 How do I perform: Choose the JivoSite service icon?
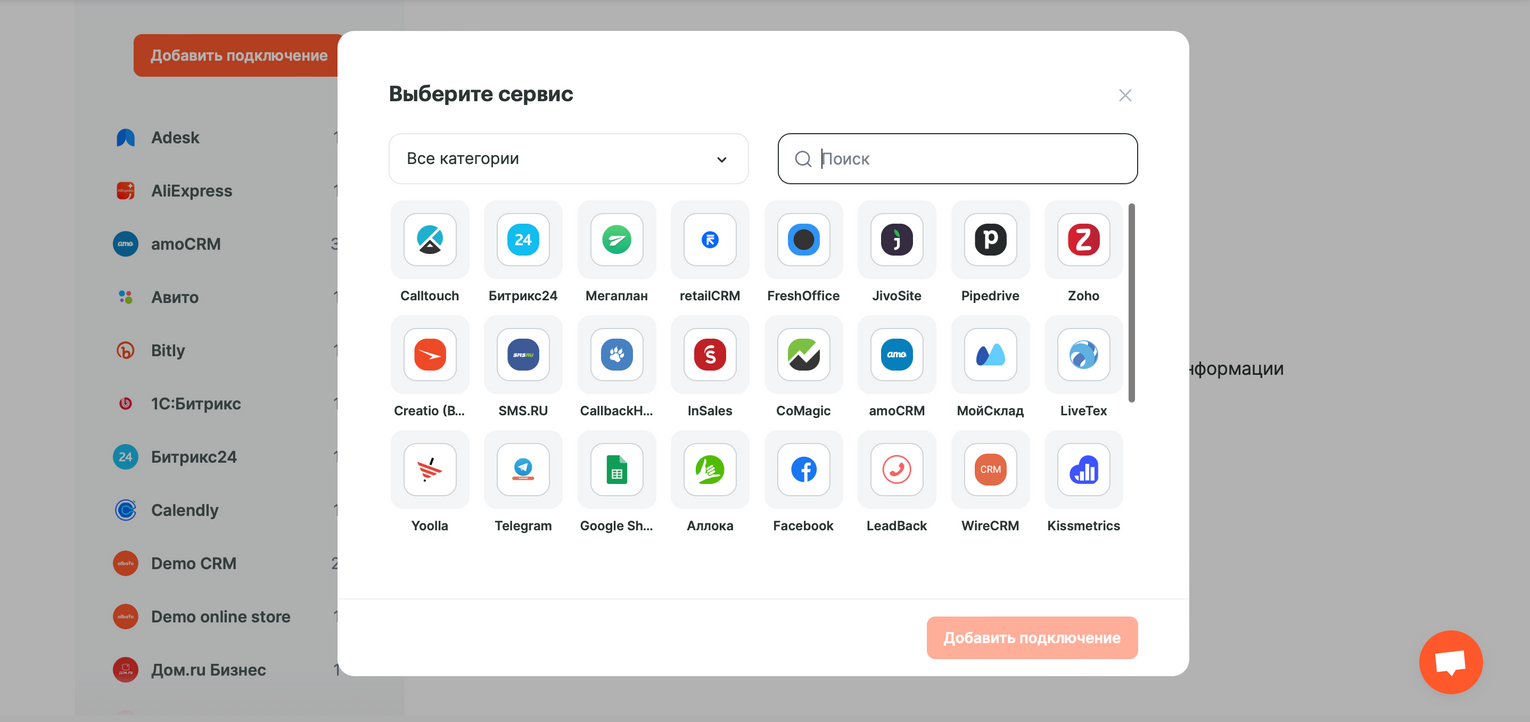(897, 240)
